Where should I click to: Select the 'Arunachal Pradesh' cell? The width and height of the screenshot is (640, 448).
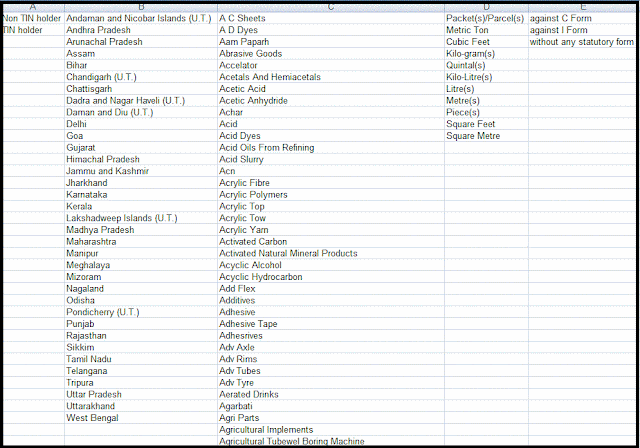click(141, 42)
